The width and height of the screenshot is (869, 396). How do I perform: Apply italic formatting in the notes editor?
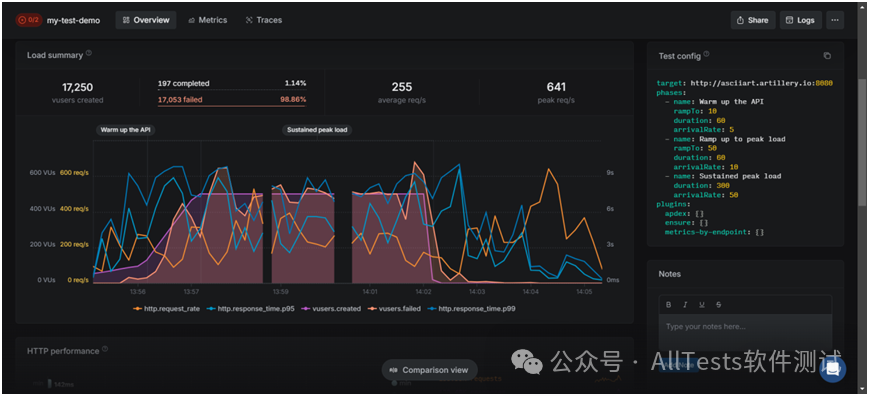click(685, 305)
